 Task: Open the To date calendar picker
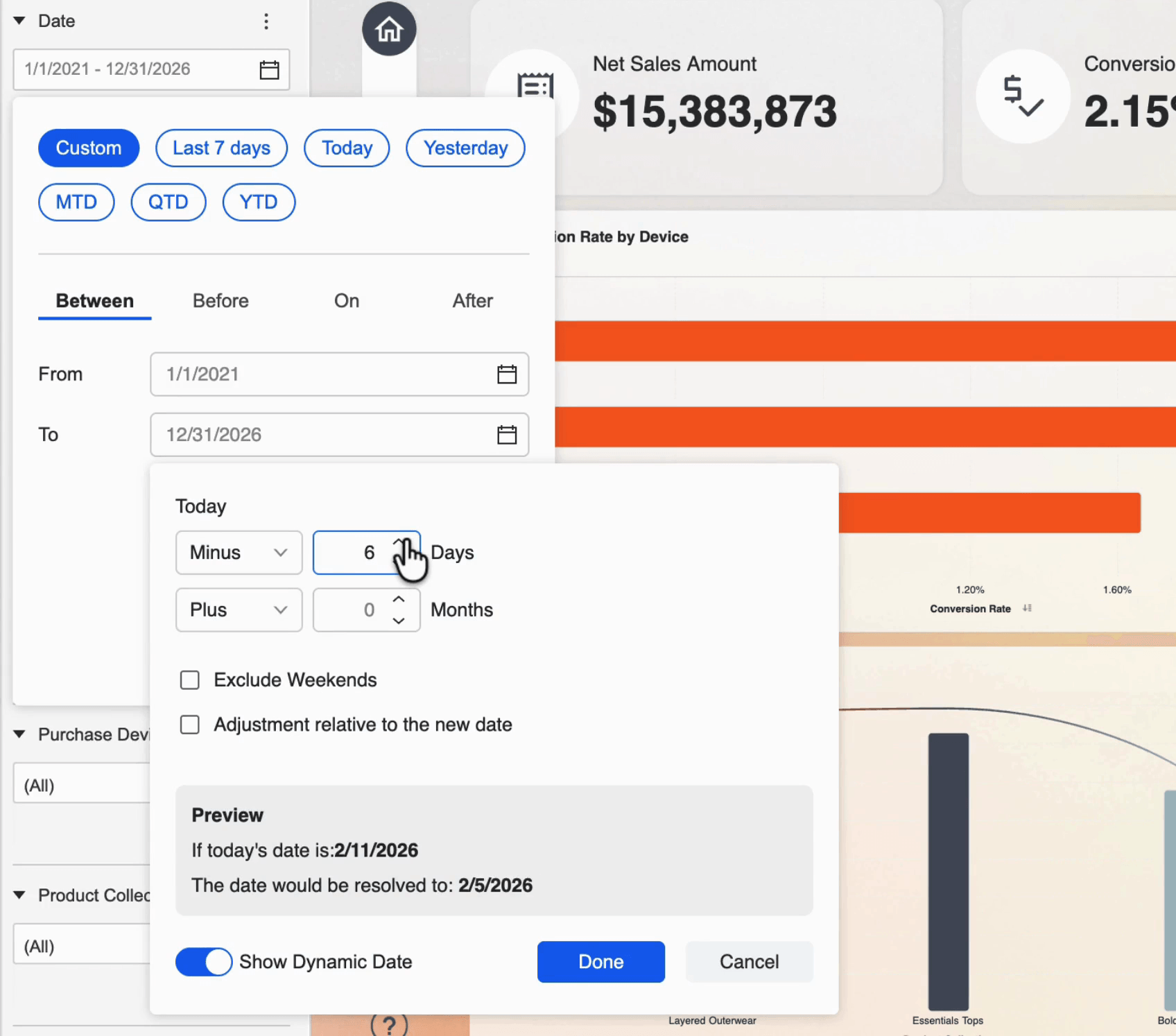click(506, 435)
